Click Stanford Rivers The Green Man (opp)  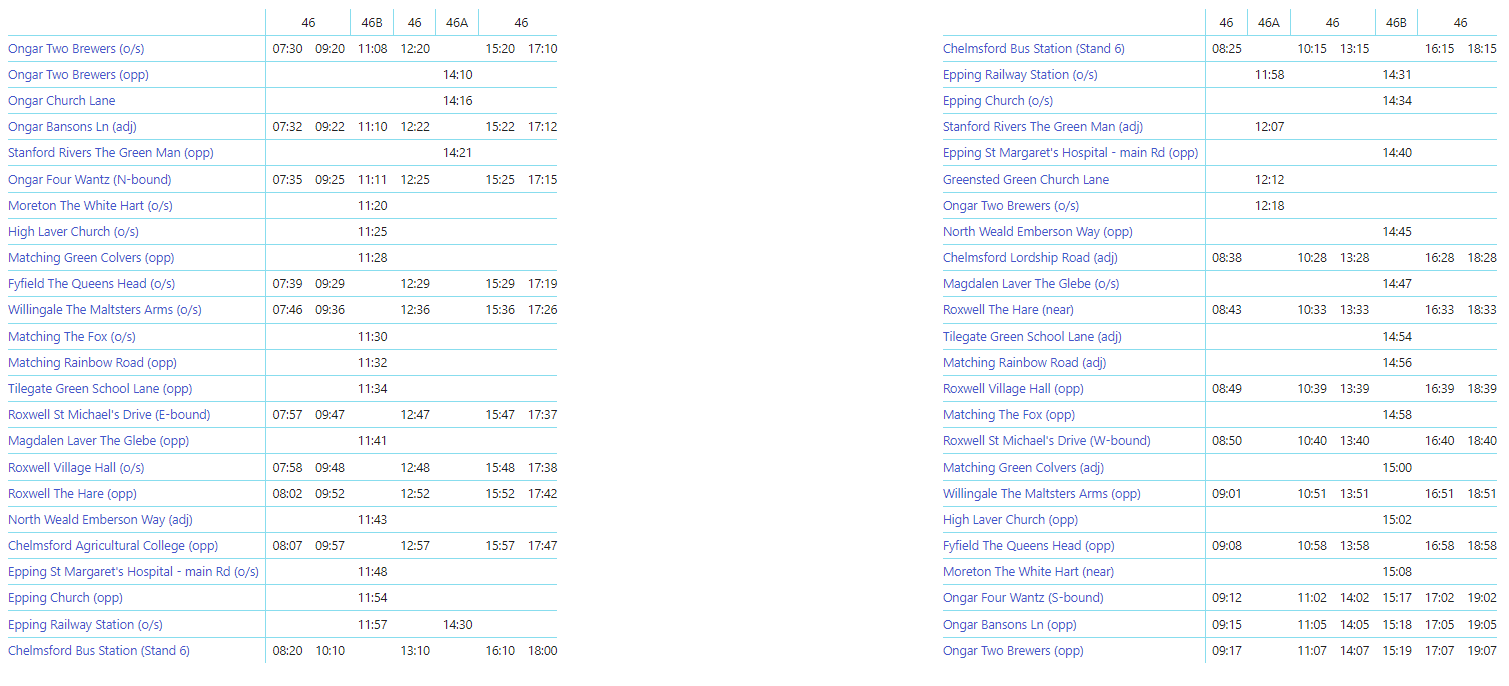pyautogui.click(x=111, y=153)
